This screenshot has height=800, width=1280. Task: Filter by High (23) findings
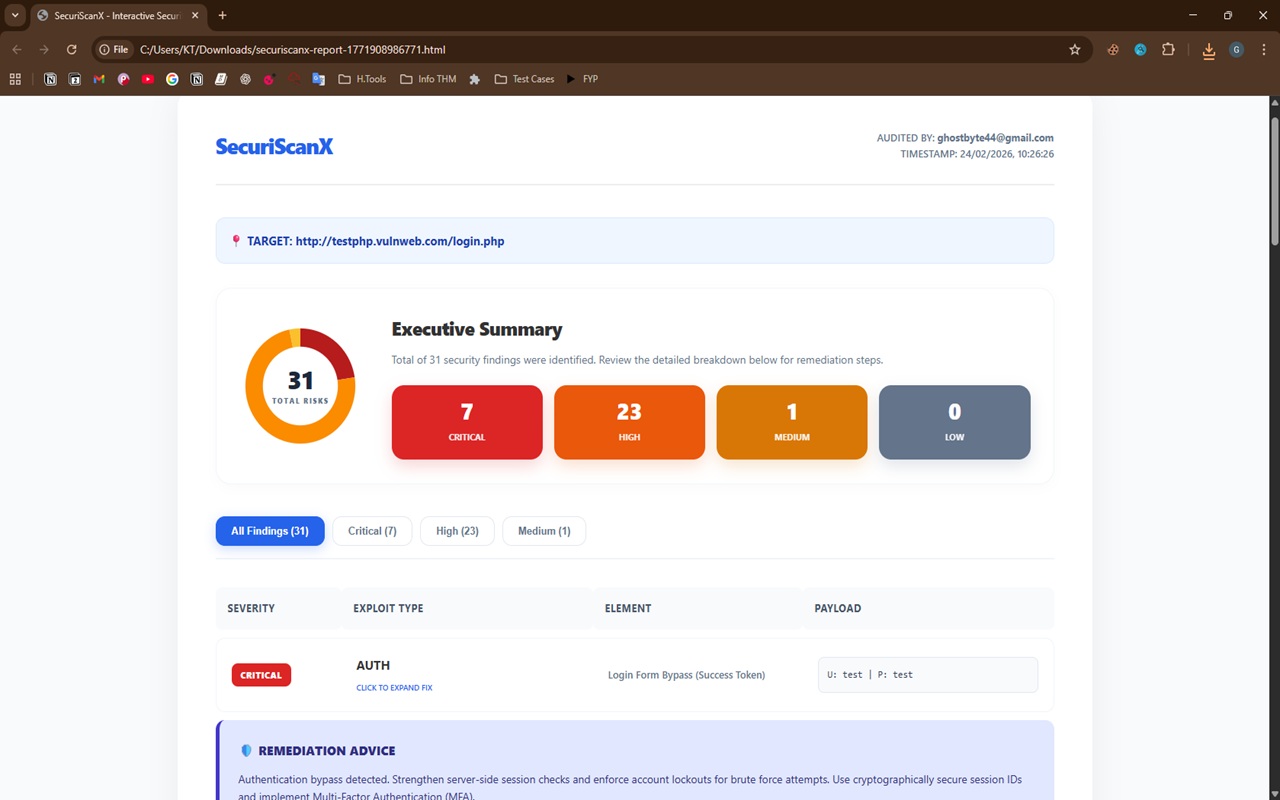457,531
